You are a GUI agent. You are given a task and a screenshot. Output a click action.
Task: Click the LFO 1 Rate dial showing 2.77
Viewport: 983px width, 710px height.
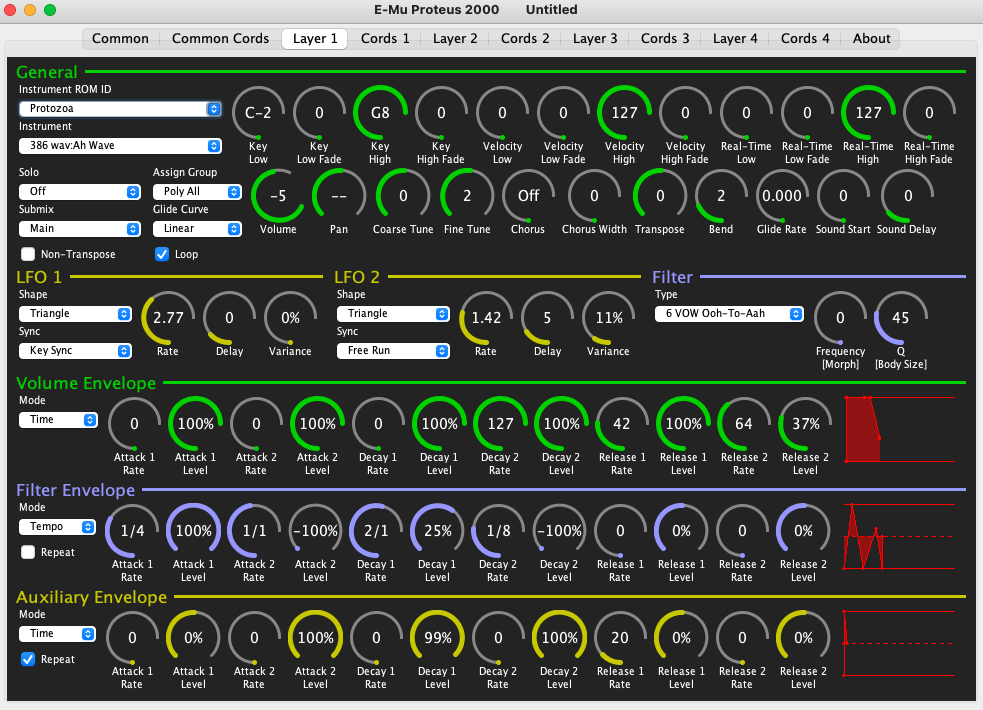(168, 318)
